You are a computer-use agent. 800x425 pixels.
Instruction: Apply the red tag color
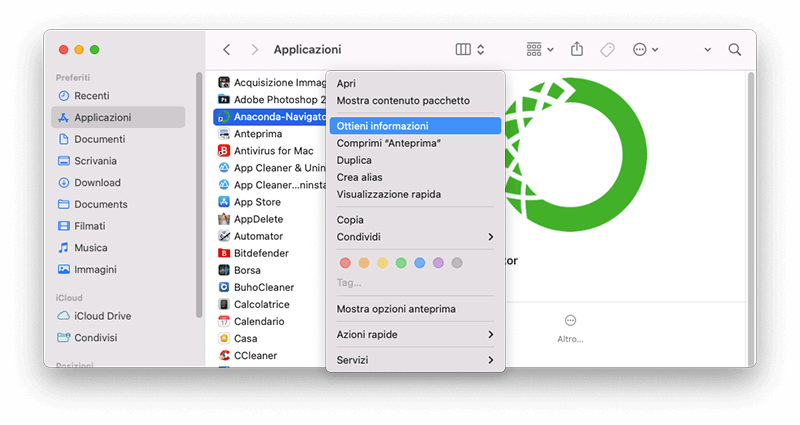tap(345, 263)
